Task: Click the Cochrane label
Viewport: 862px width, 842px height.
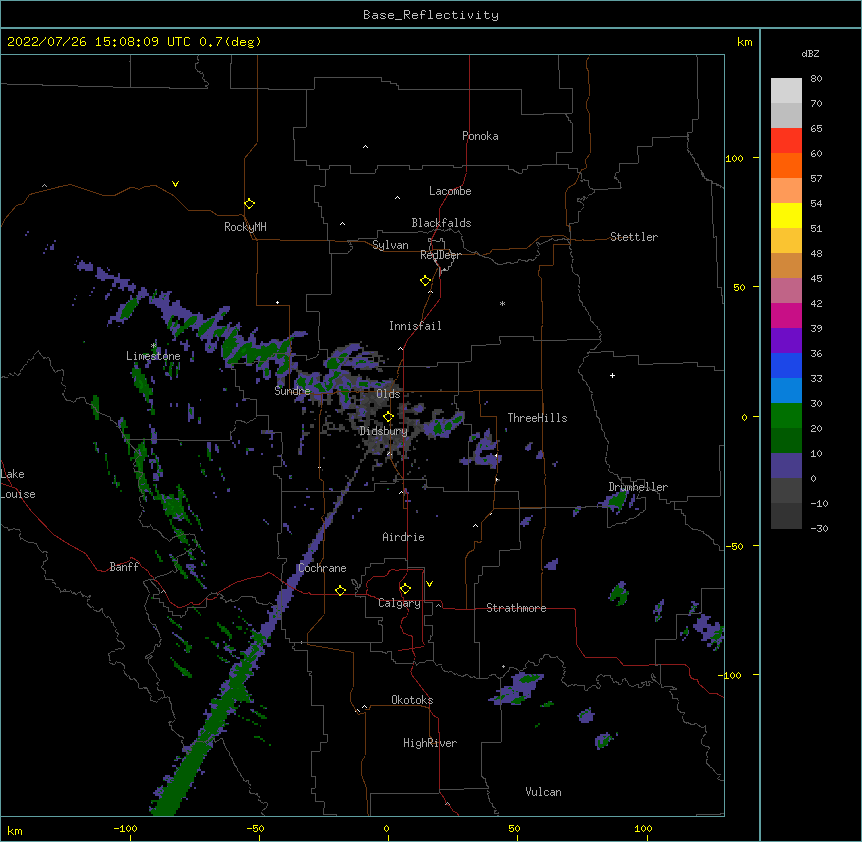Action: 322,568
